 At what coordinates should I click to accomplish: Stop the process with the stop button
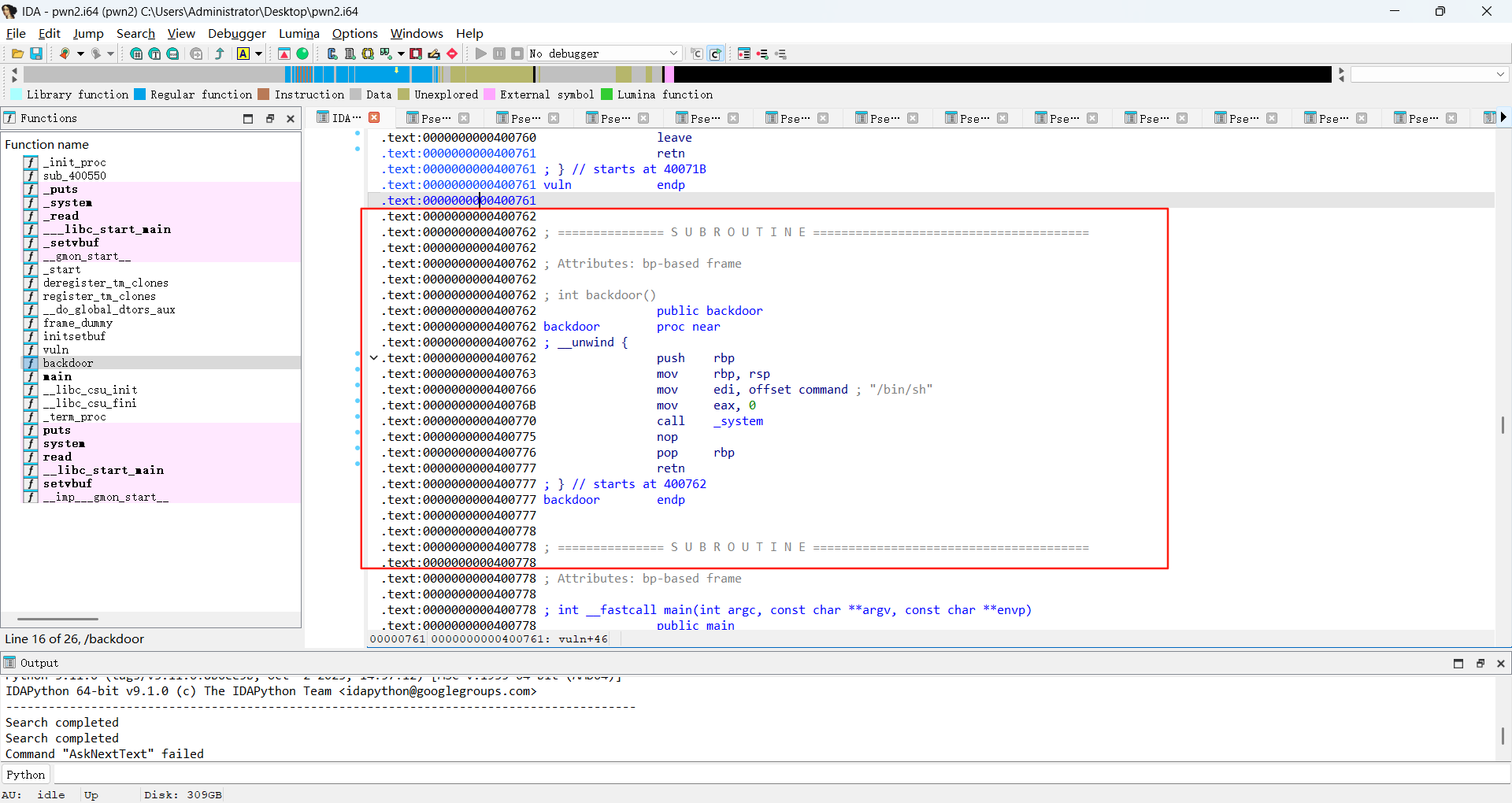pyautogui.click(x=517, y=54)
